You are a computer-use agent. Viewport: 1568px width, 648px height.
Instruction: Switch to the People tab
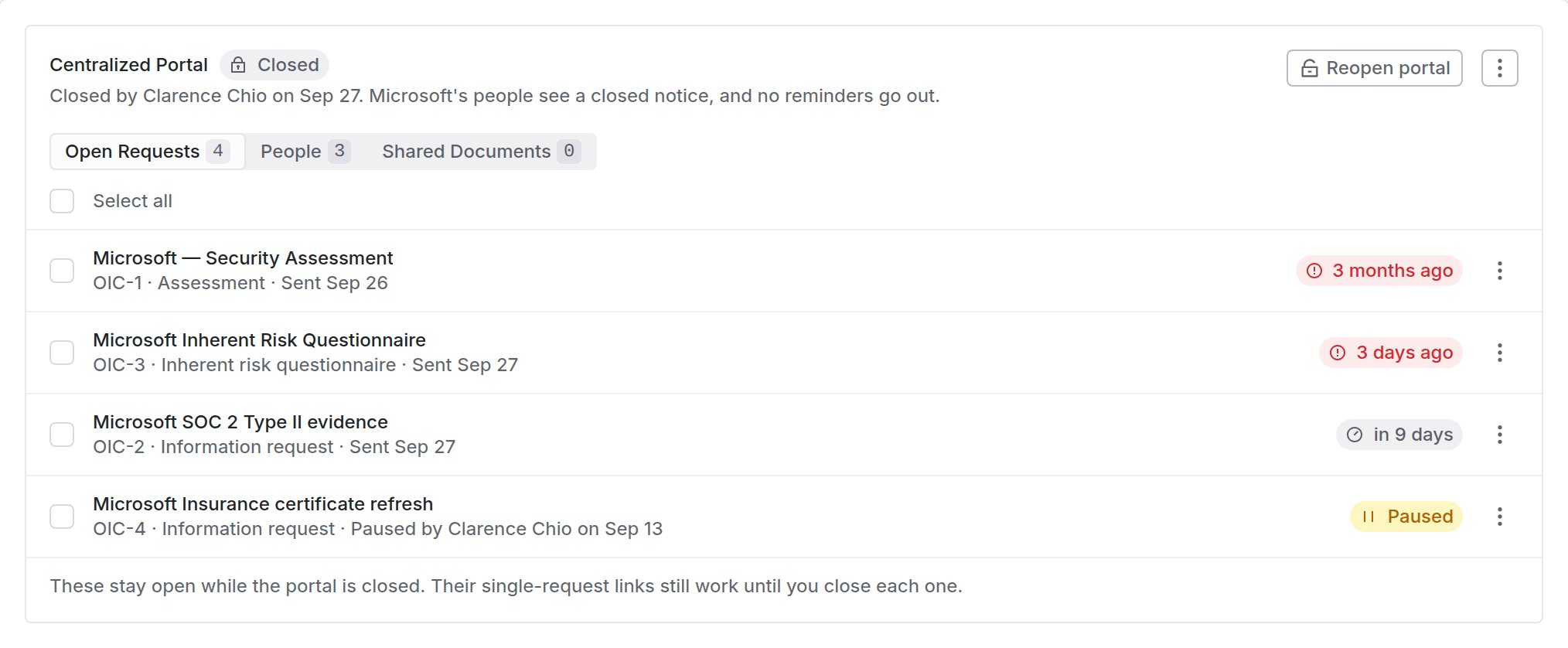coord(305,152)
